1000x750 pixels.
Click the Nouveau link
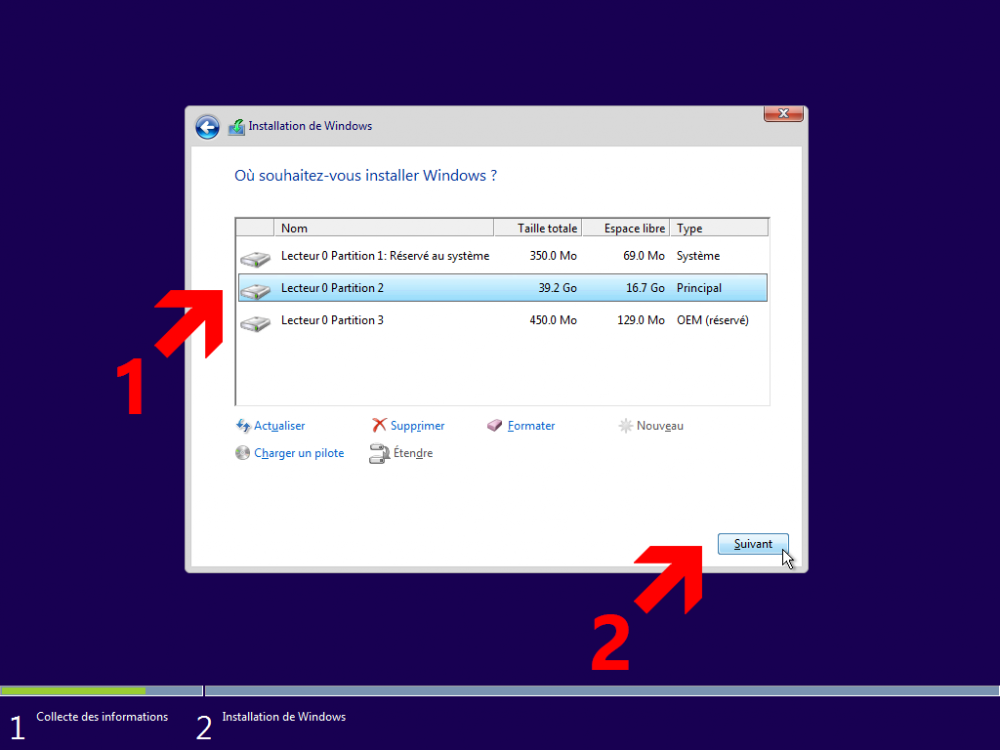[660, 425]
